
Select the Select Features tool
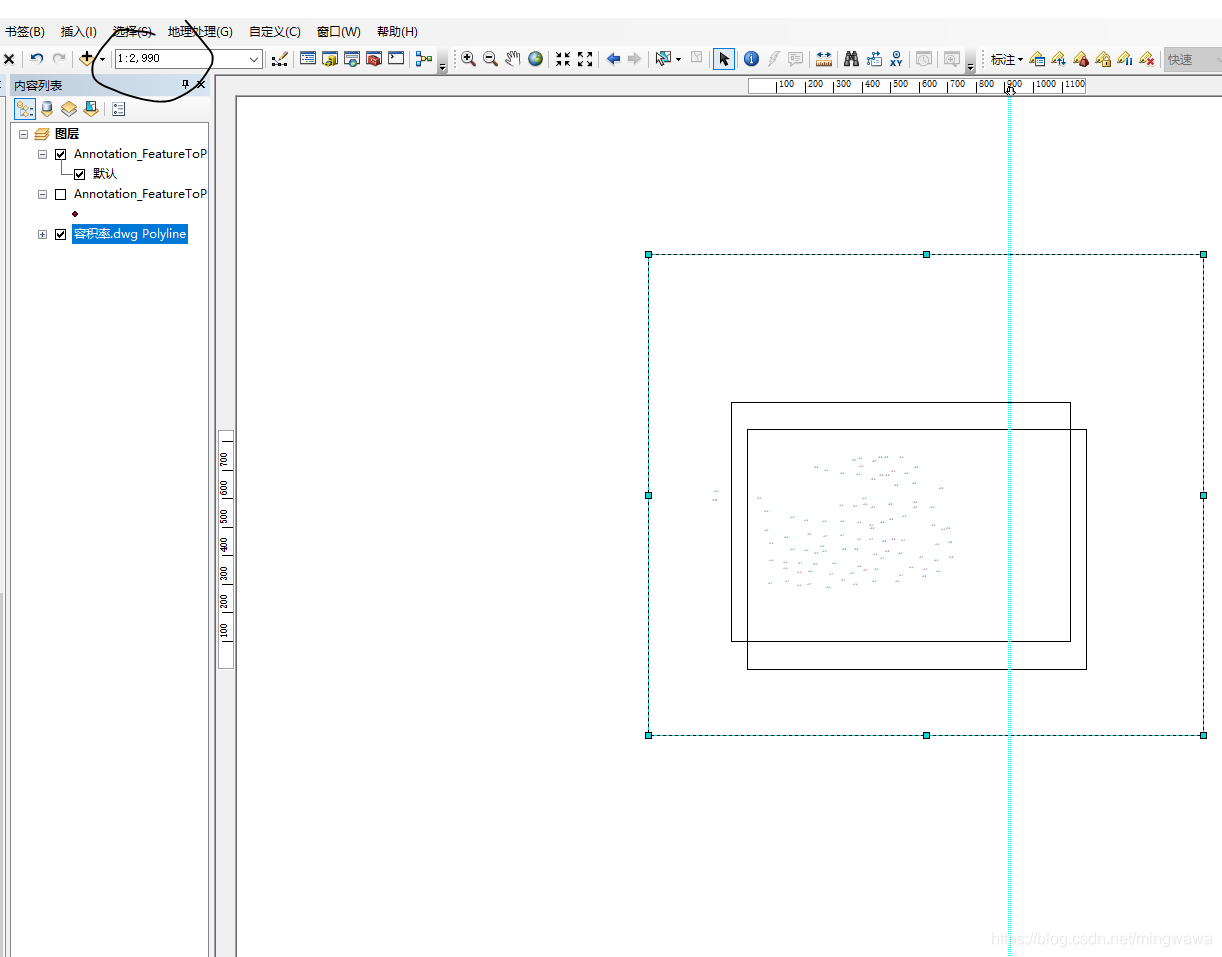[662, 59]
